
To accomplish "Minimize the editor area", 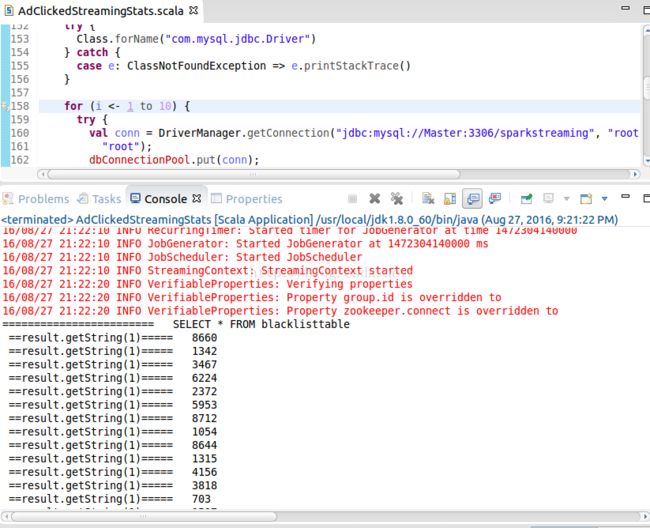I will click(626, 7).
